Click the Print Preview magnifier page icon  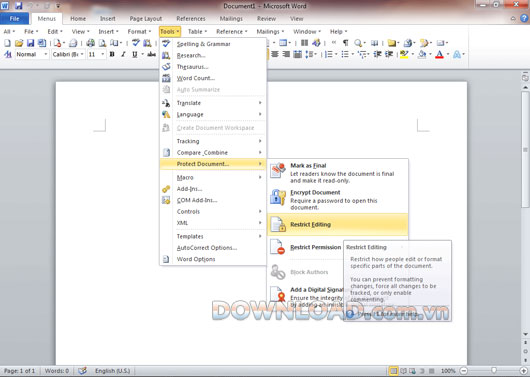(102, 43)
